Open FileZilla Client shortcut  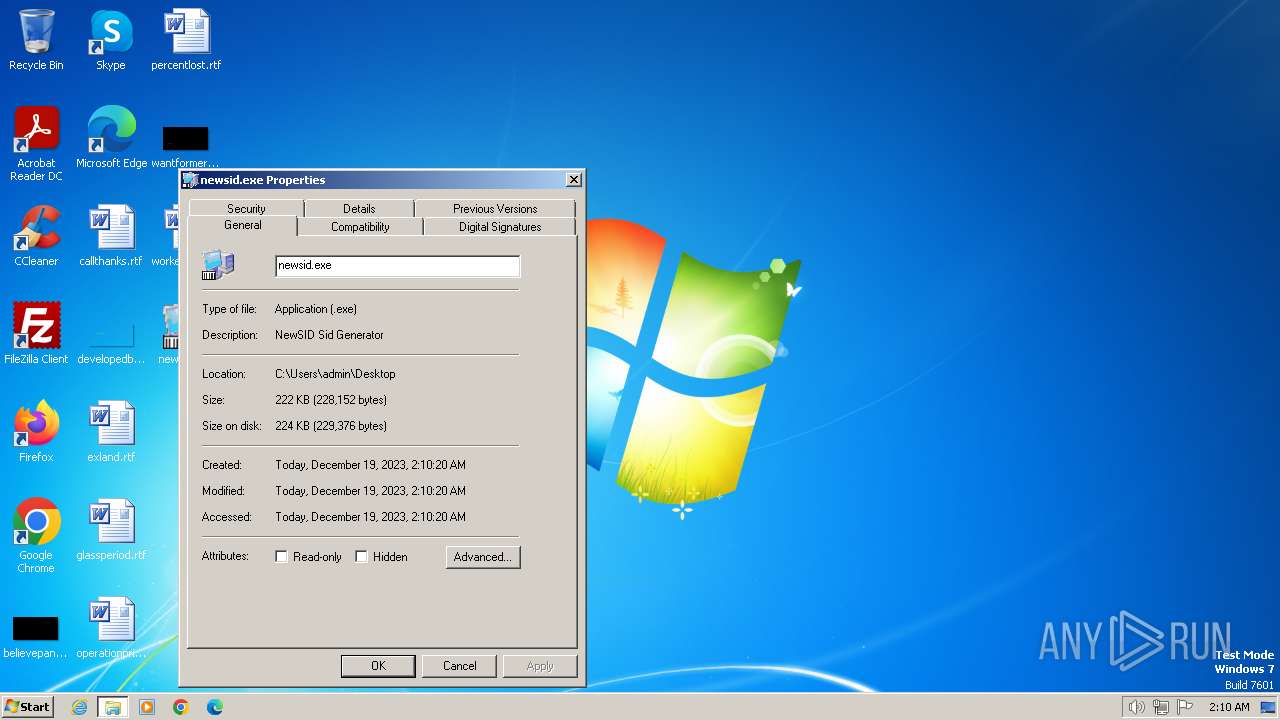pos(36,333)
